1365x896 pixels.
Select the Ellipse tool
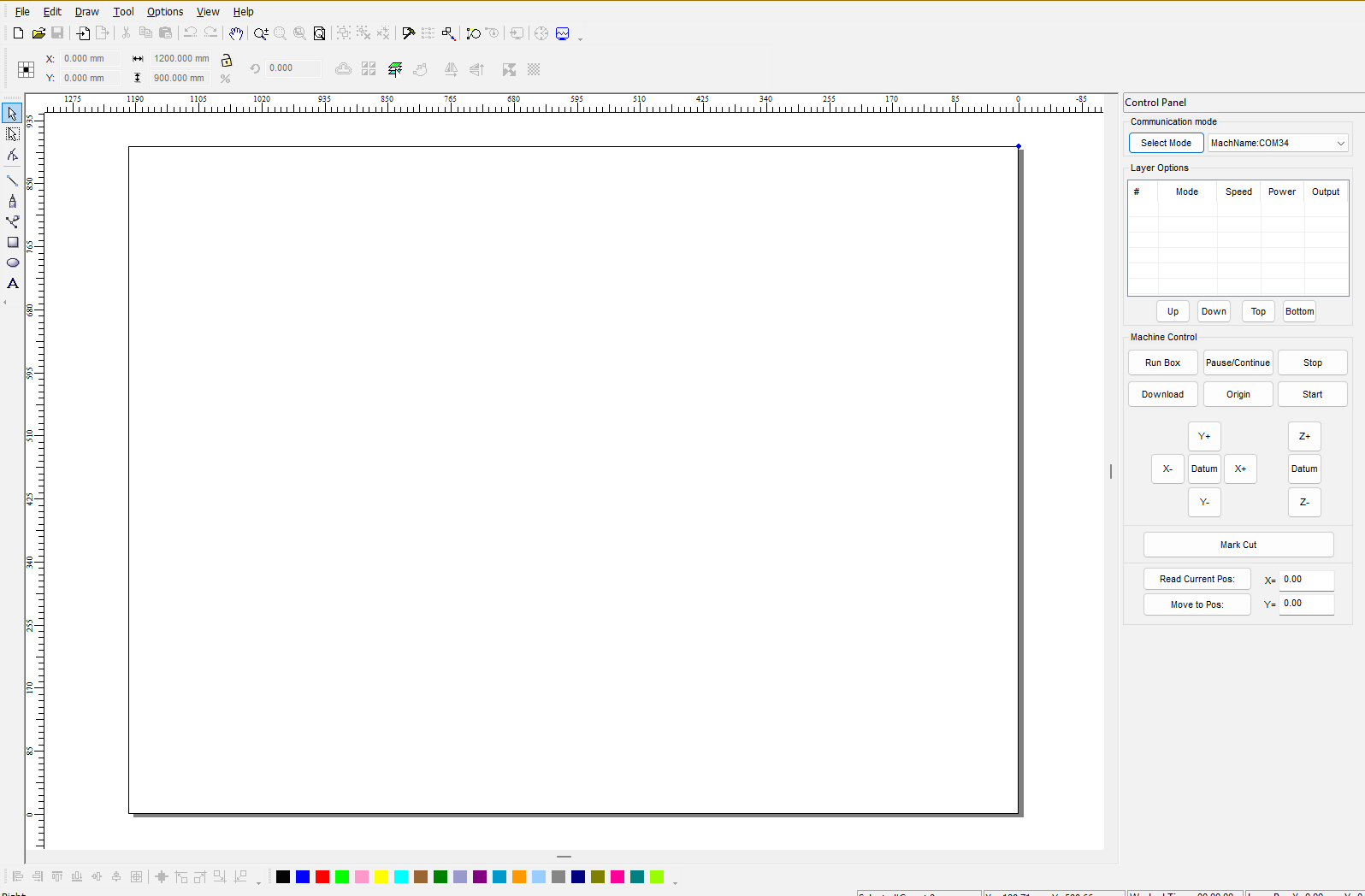tap(12, 262)
